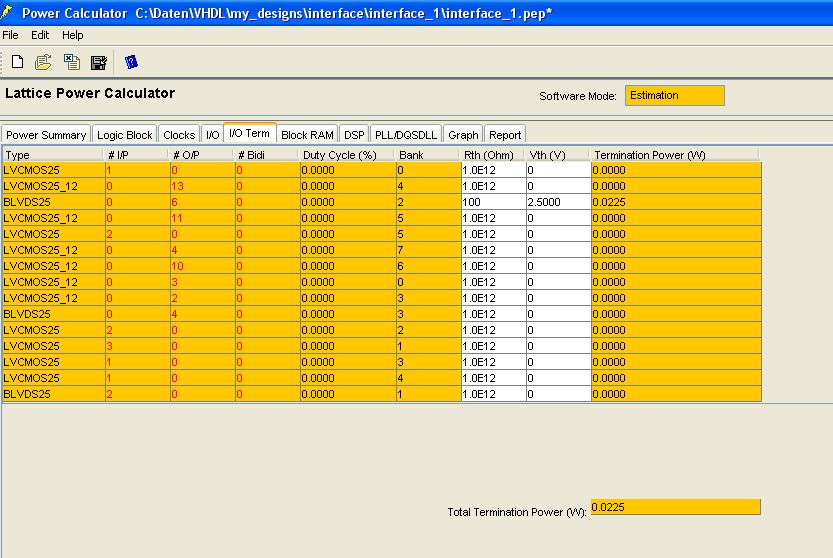
Task: Click the Bank column header
Action: 427,155
